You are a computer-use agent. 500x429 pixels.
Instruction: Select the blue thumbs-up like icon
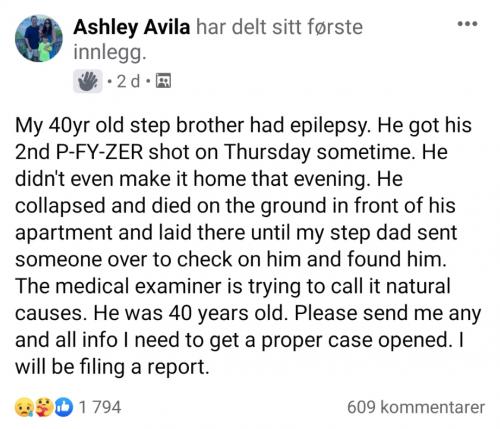point(64,407)
